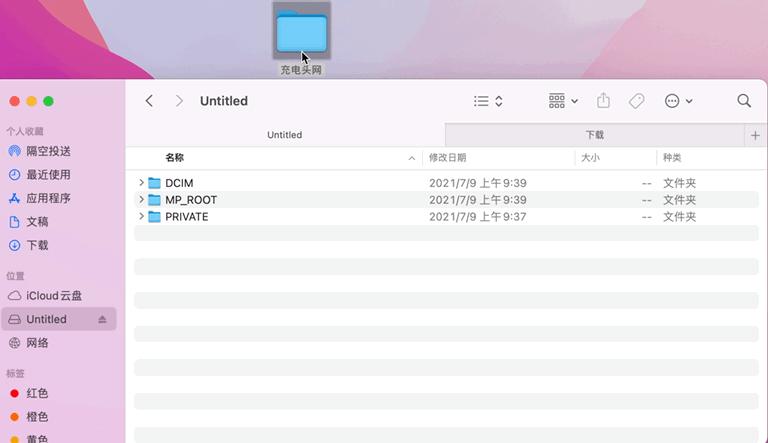Open 下载 in the sidebar

tap(37, 245)
